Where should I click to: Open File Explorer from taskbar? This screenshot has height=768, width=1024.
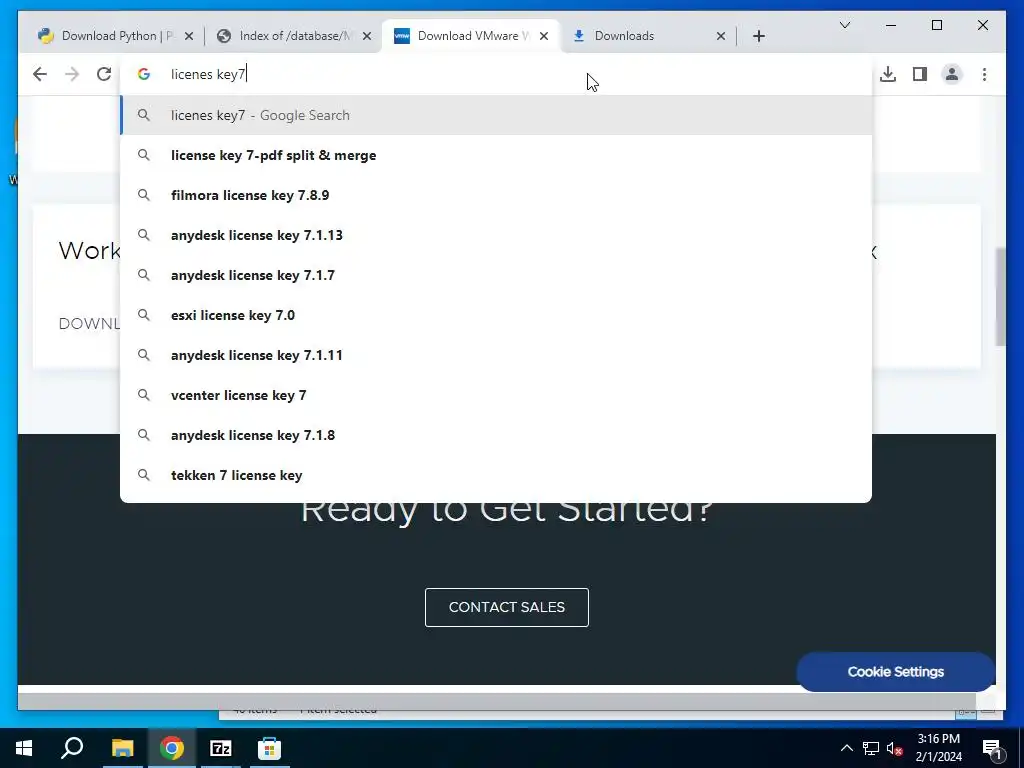click(122, 748)
